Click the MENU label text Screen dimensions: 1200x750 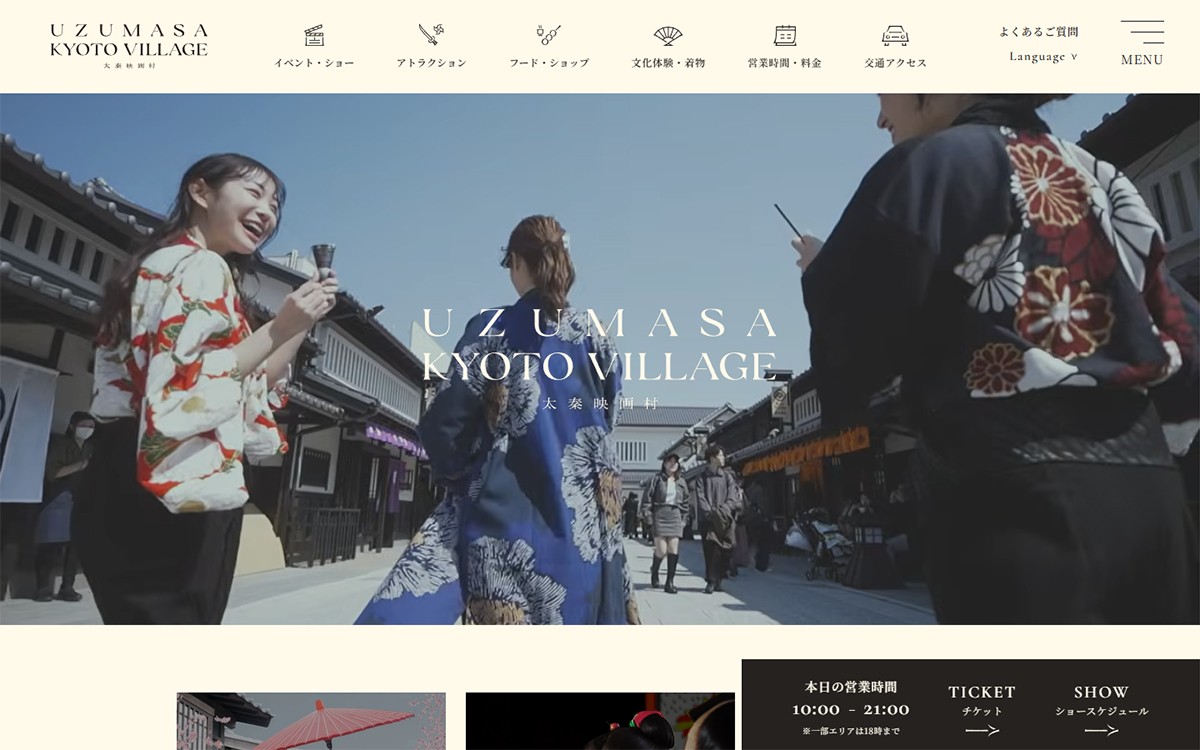coord(1142,60)
